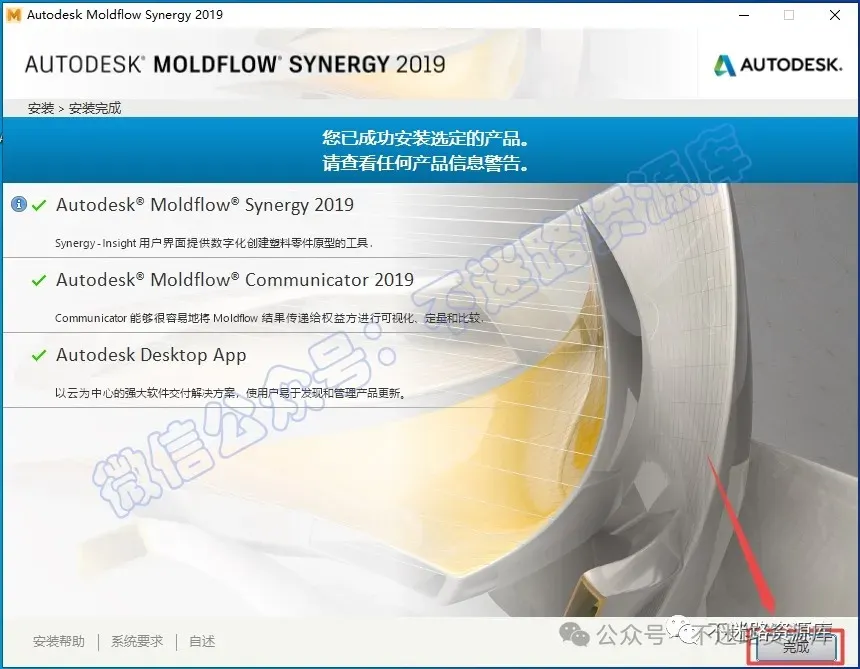Click the 完成 finish button
The image size is (860, 669).
[796, 647]
